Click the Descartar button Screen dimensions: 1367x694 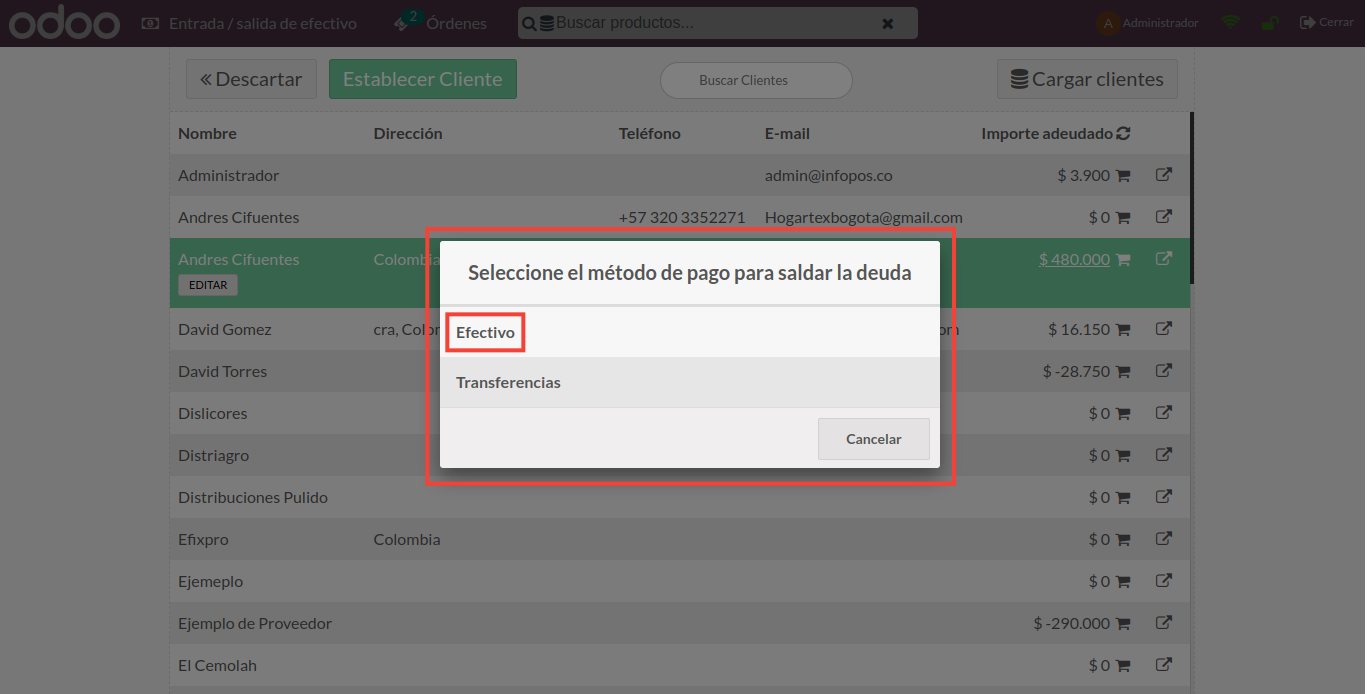(251, 79)
